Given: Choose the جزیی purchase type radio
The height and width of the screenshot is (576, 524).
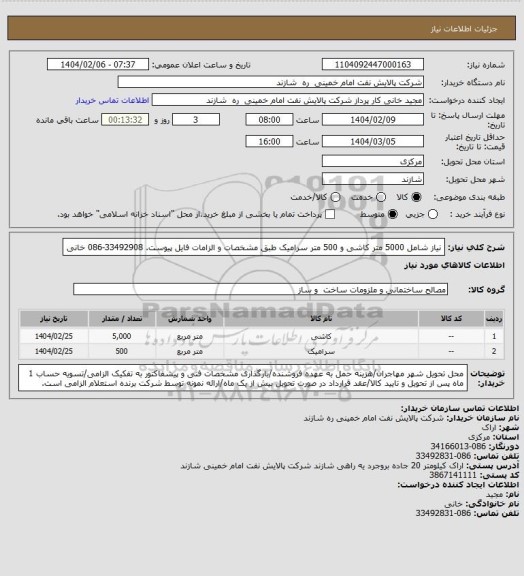Looking at the screenshot, I should [433, 214].
